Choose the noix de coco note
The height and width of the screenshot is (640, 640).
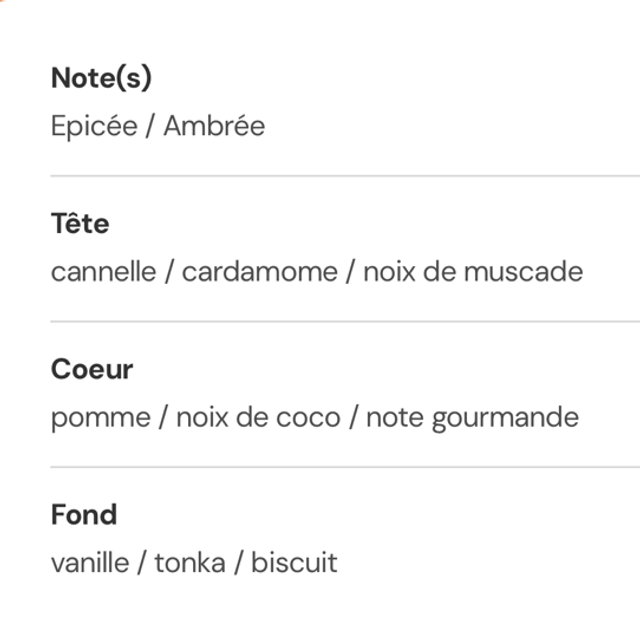258,417
